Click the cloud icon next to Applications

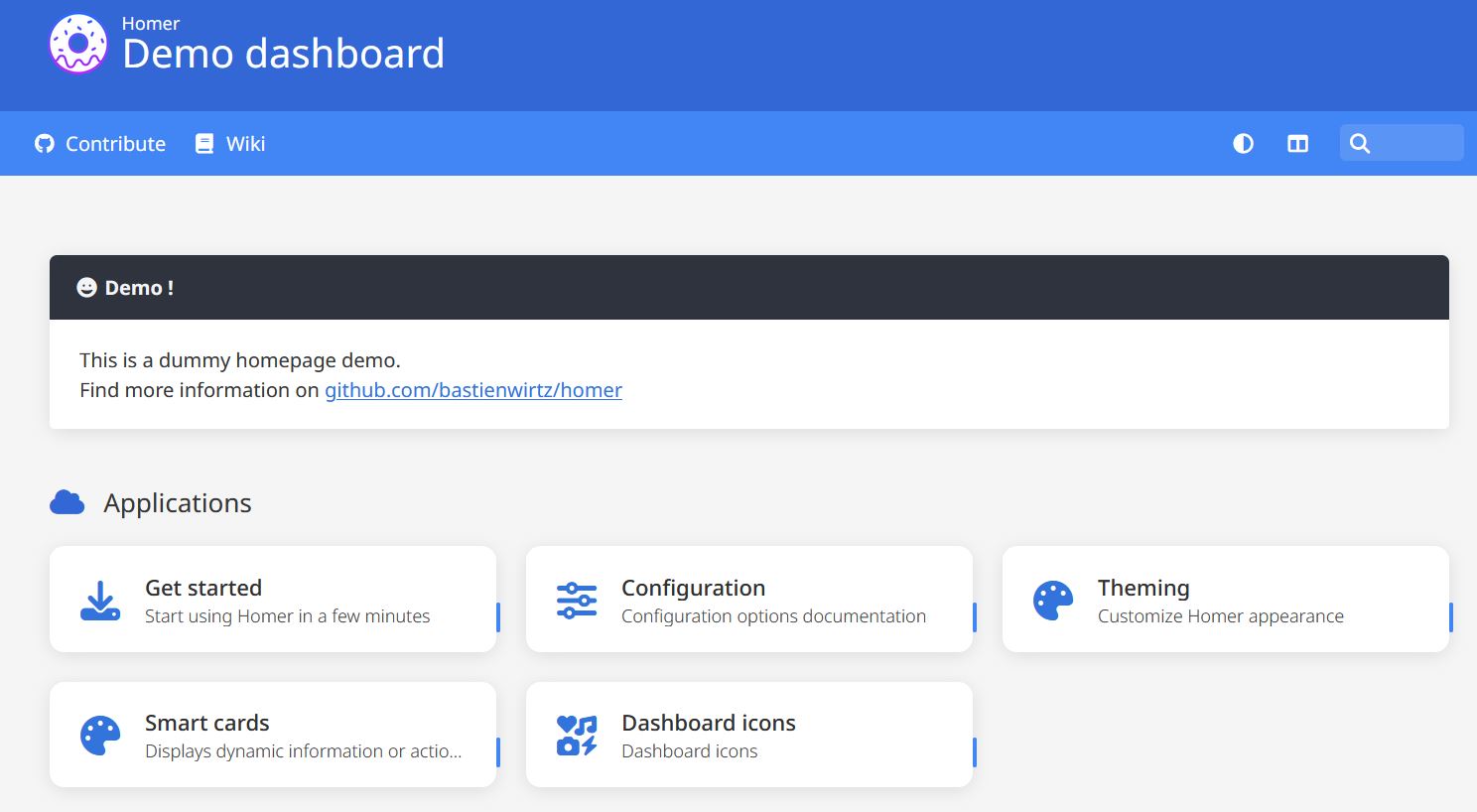pos(67,503)
